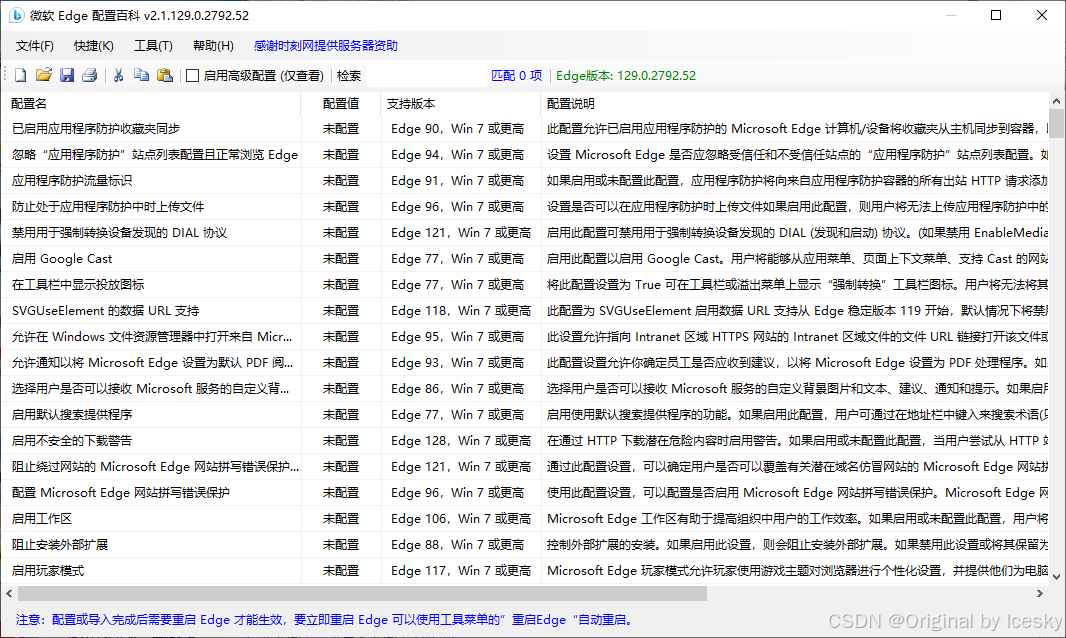Screen dimensions: 1066x638
Task: Click the horizontal scrollbar right arrow
Action: click(x=1040, y=594)
